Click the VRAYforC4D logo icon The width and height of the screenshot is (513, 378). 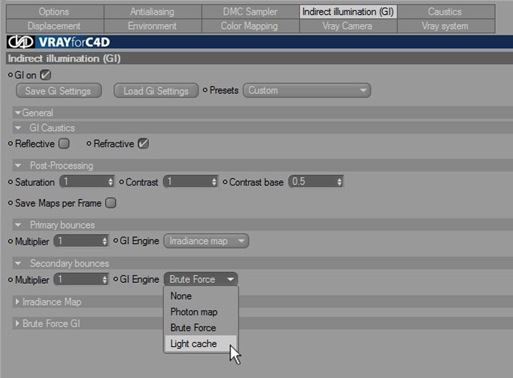coord(21,42)
